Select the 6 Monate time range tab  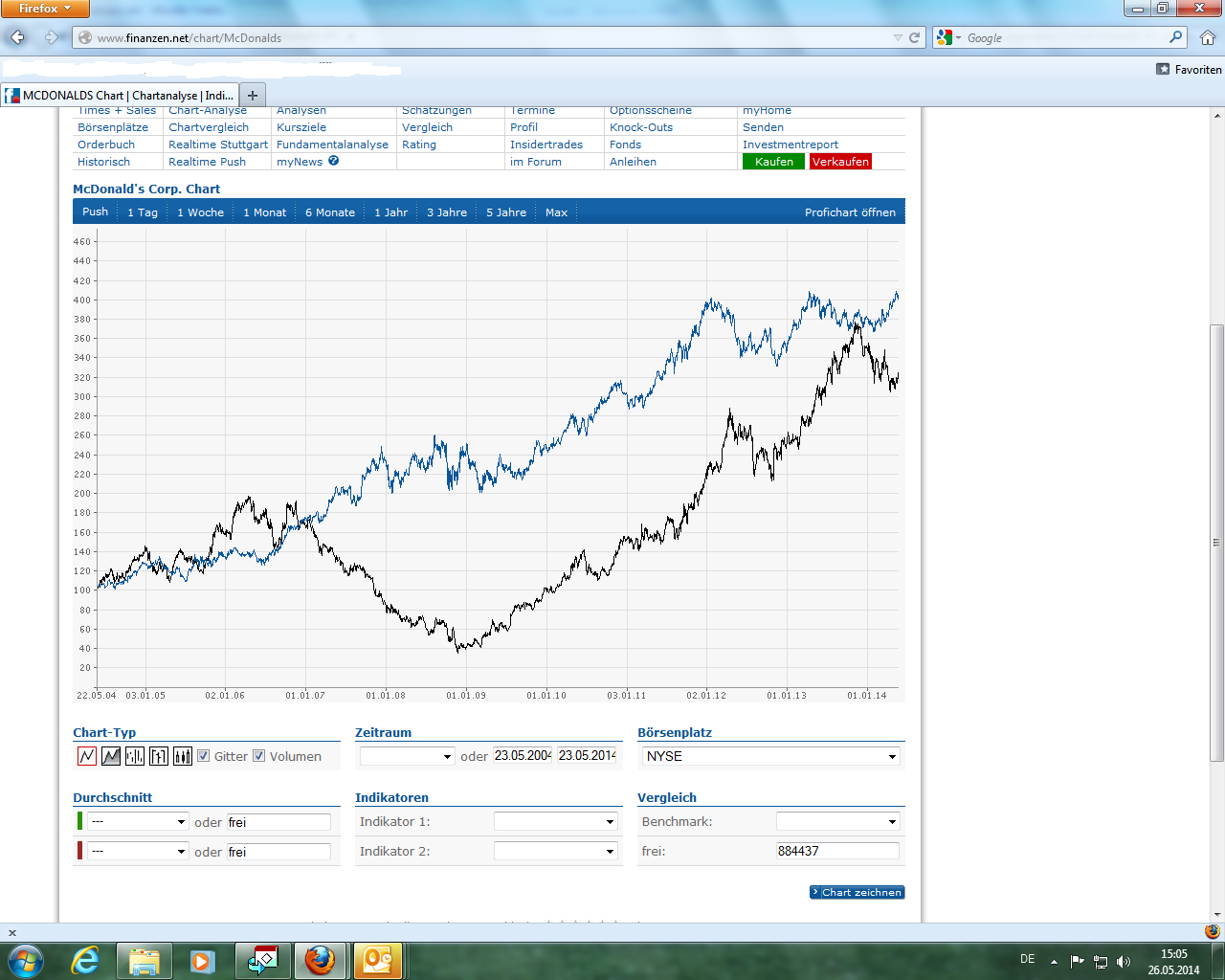point(330,212)
